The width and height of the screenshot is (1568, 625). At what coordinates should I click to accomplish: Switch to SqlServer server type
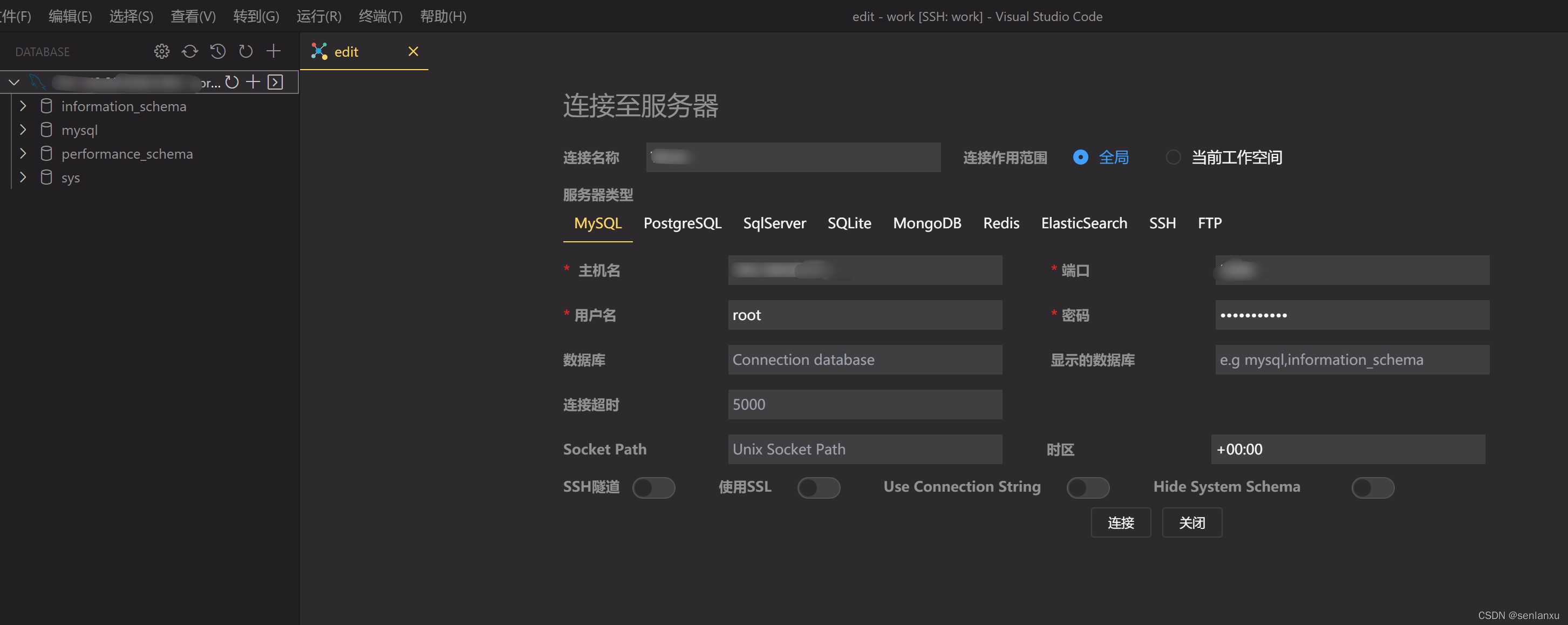[x=774, y=223]
